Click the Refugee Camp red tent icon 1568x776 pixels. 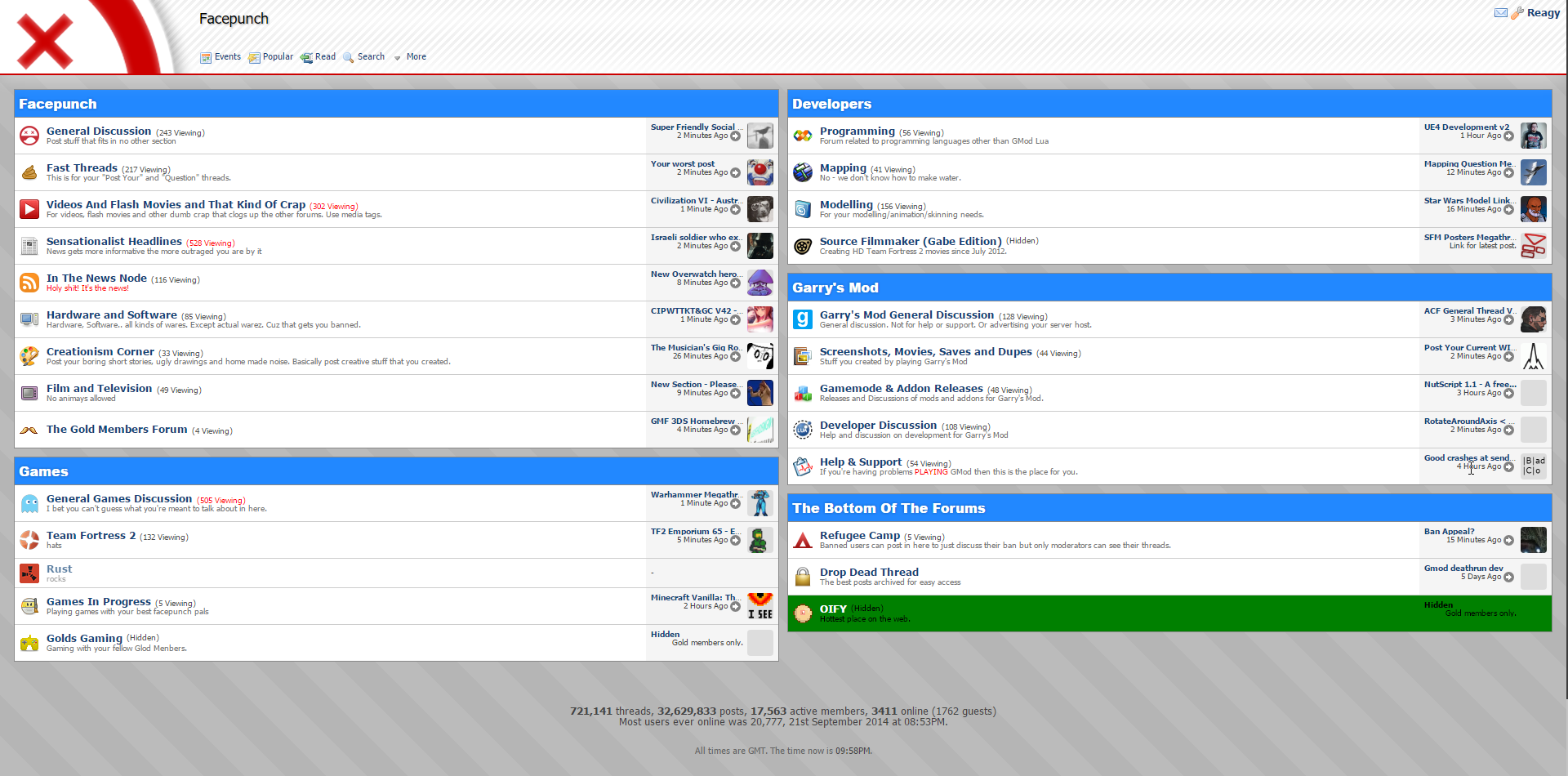[803, 540]
